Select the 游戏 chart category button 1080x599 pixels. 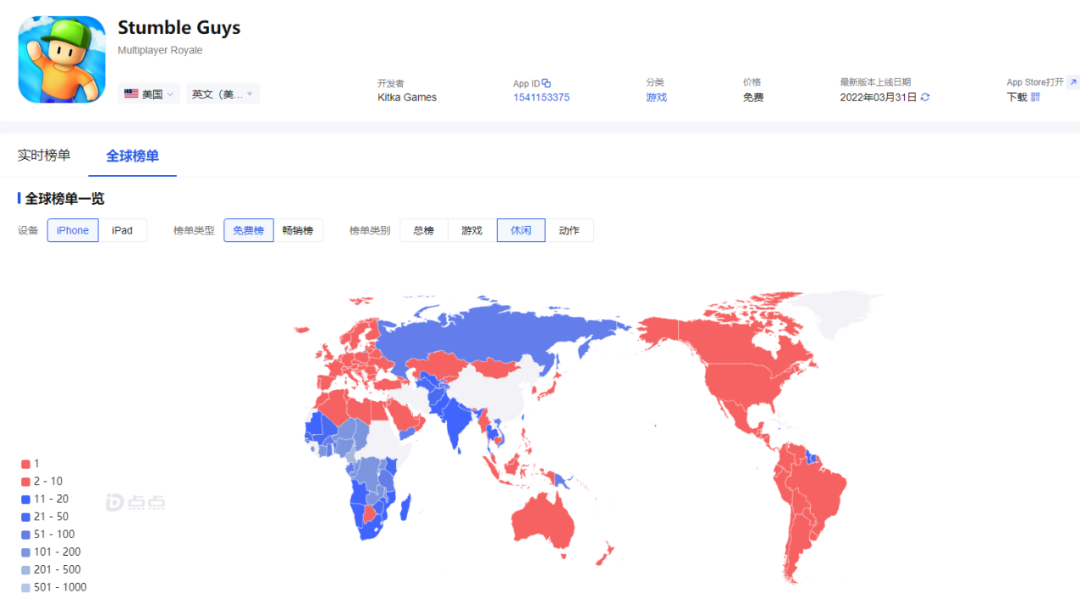pos(472,230)
